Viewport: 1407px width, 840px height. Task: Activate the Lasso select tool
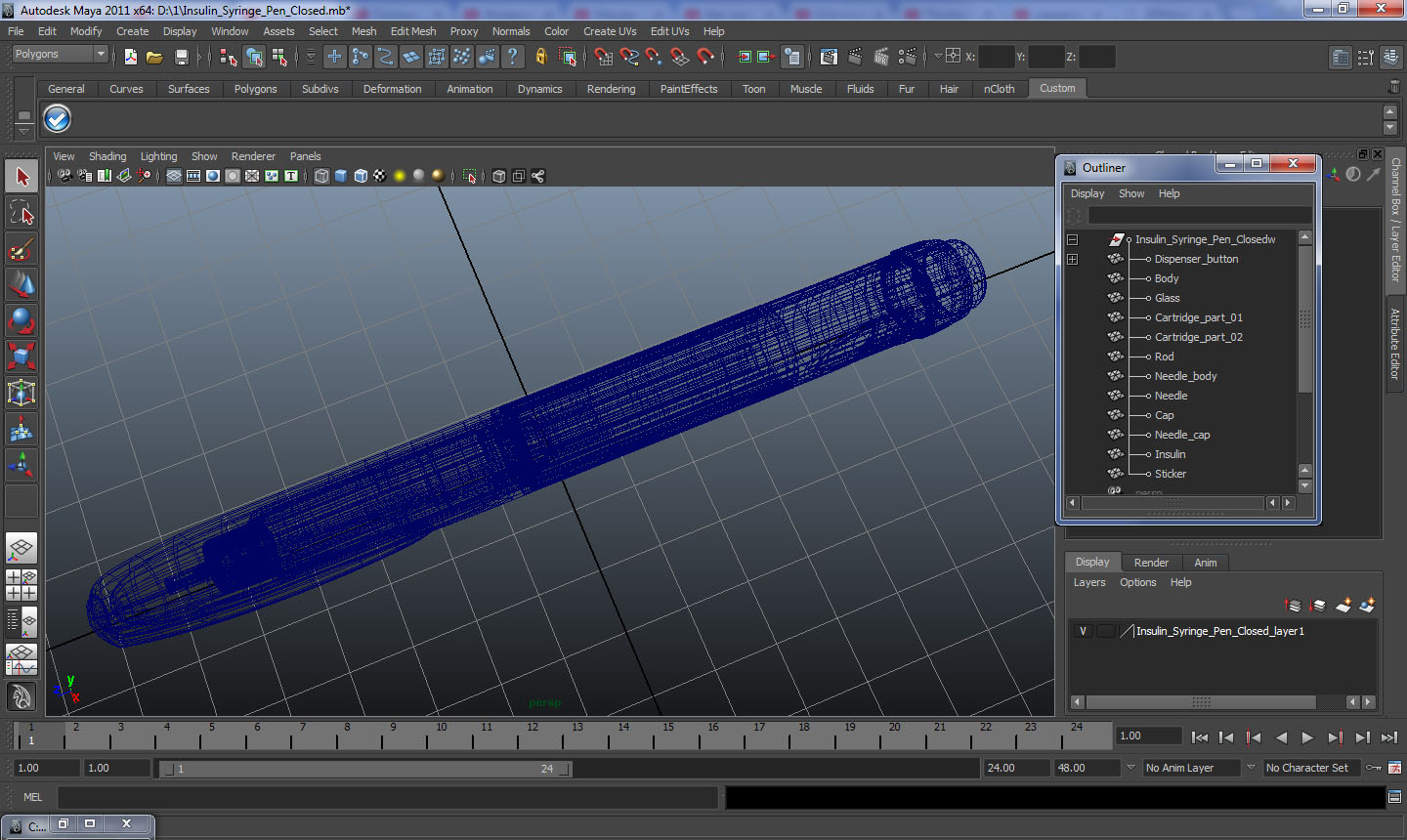click(21, 213)
